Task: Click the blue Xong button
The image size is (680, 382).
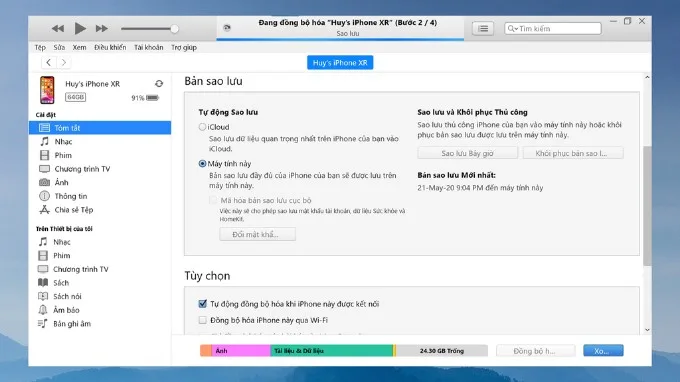Action: [603, 351]
